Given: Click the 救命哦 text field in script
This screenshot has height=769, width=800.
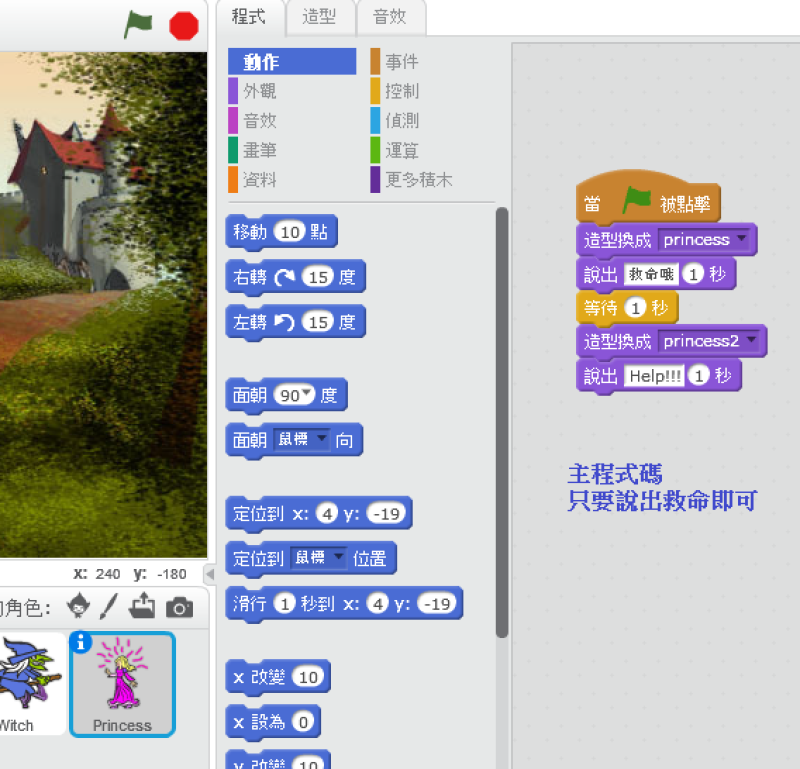Looking at the screenshot, I should click(651, 274).
